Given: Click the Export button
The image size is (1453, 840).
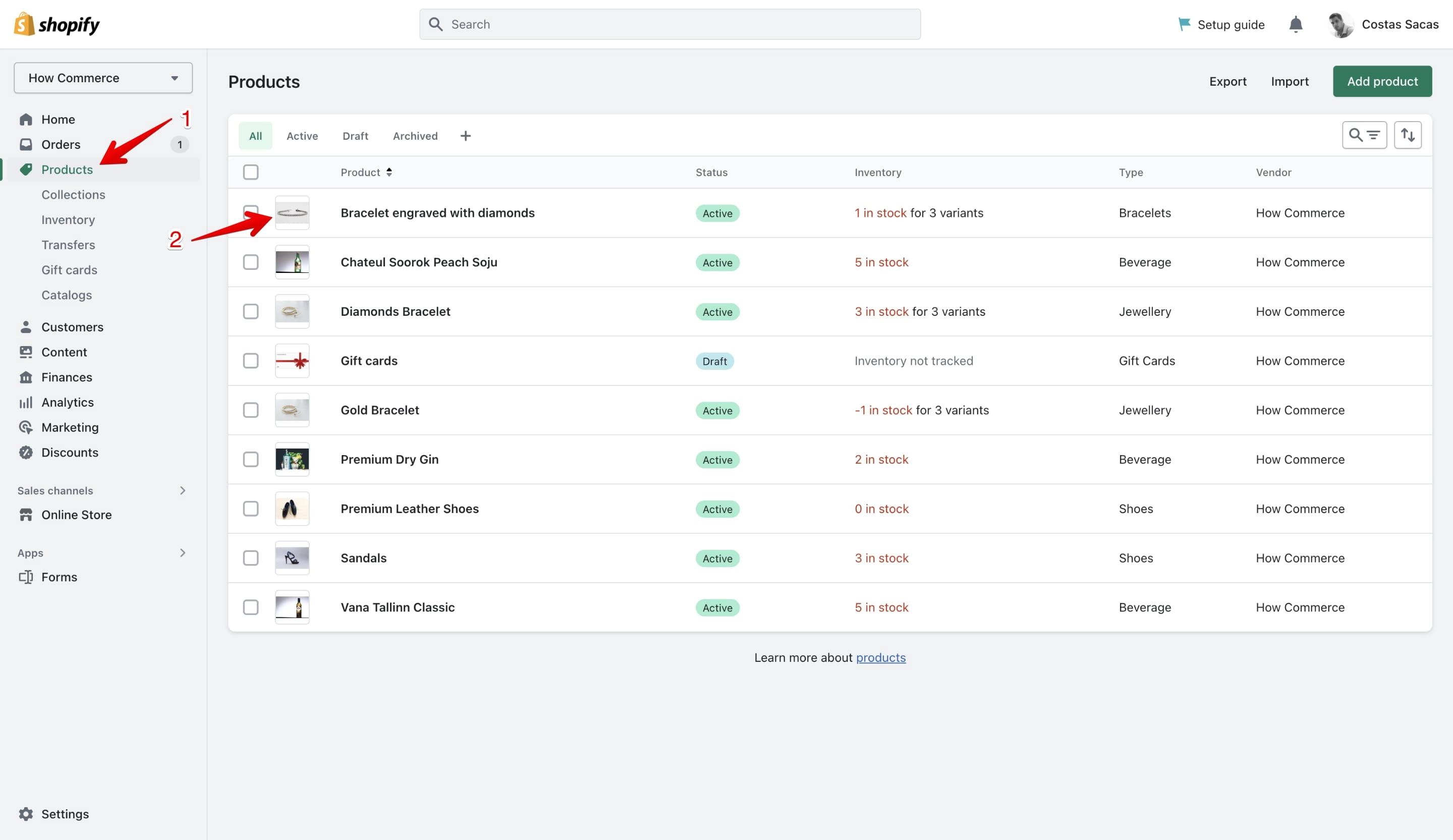Looking at the screenshot, I should (1227, 81).
